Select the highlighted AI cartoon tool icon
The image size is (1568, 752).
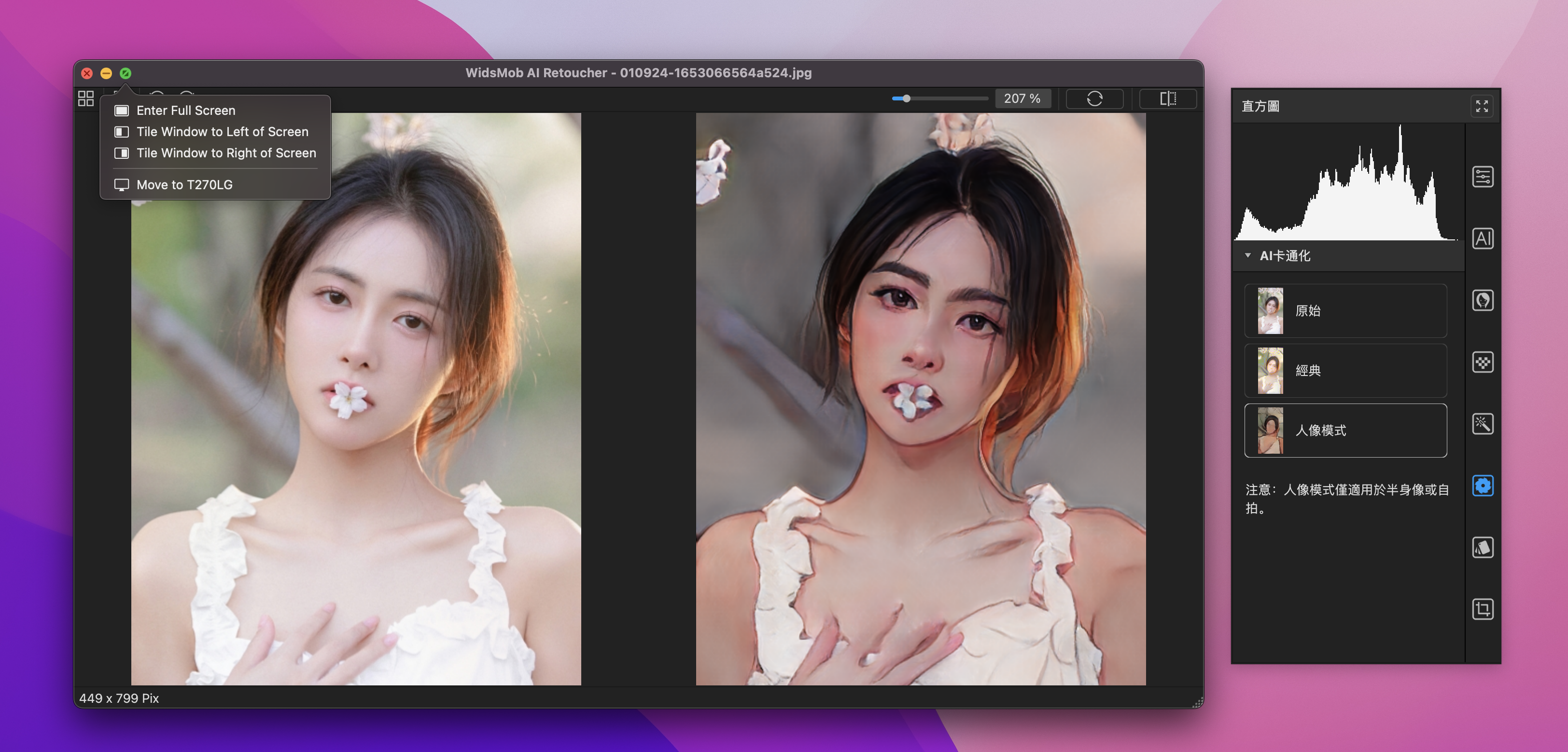(x=1482, y=486)
